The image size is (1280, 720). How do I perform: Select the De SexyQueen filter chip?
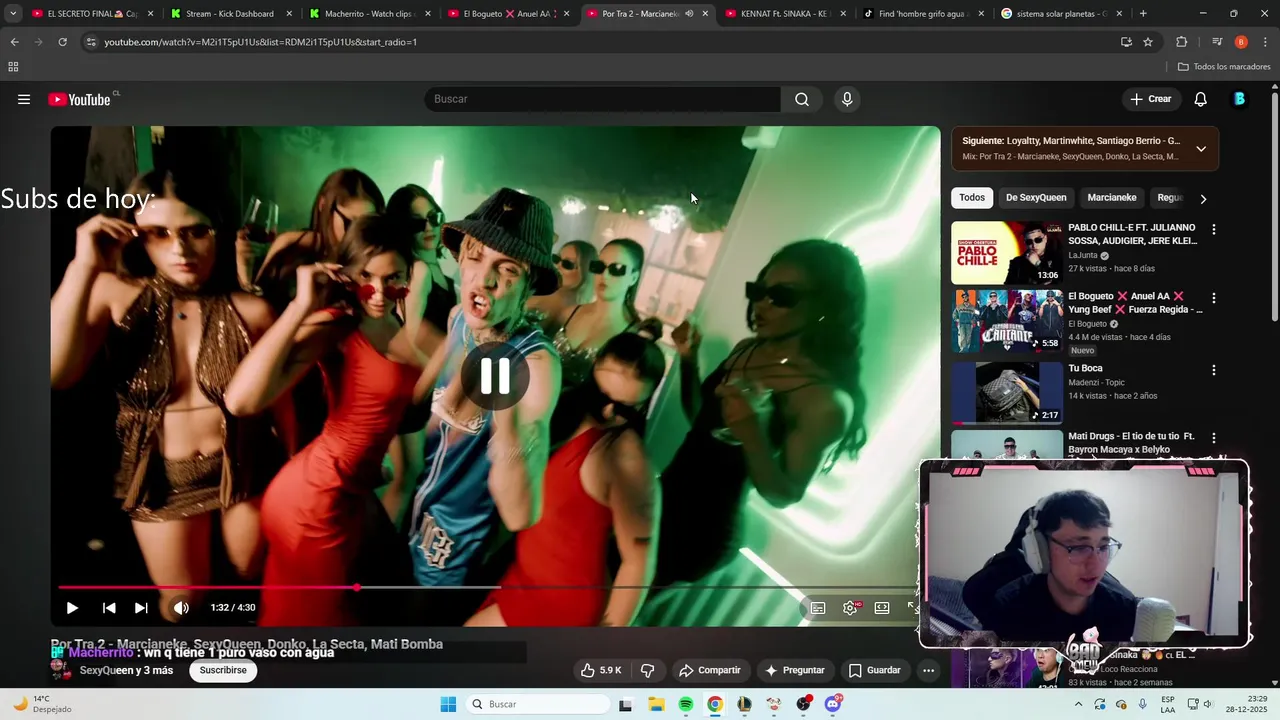[x=1036, y=198]
